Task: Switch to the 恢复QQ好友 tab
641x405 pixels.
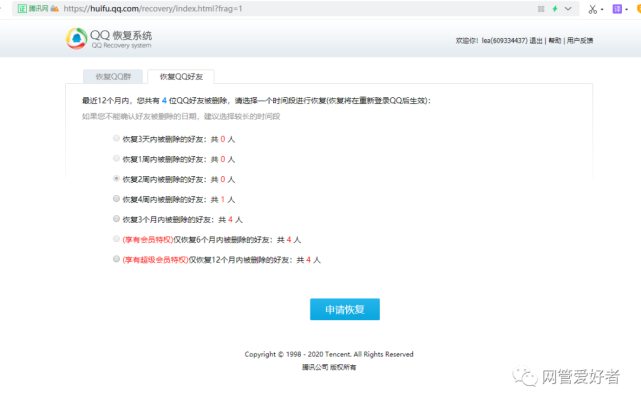Action: point(181,76)
